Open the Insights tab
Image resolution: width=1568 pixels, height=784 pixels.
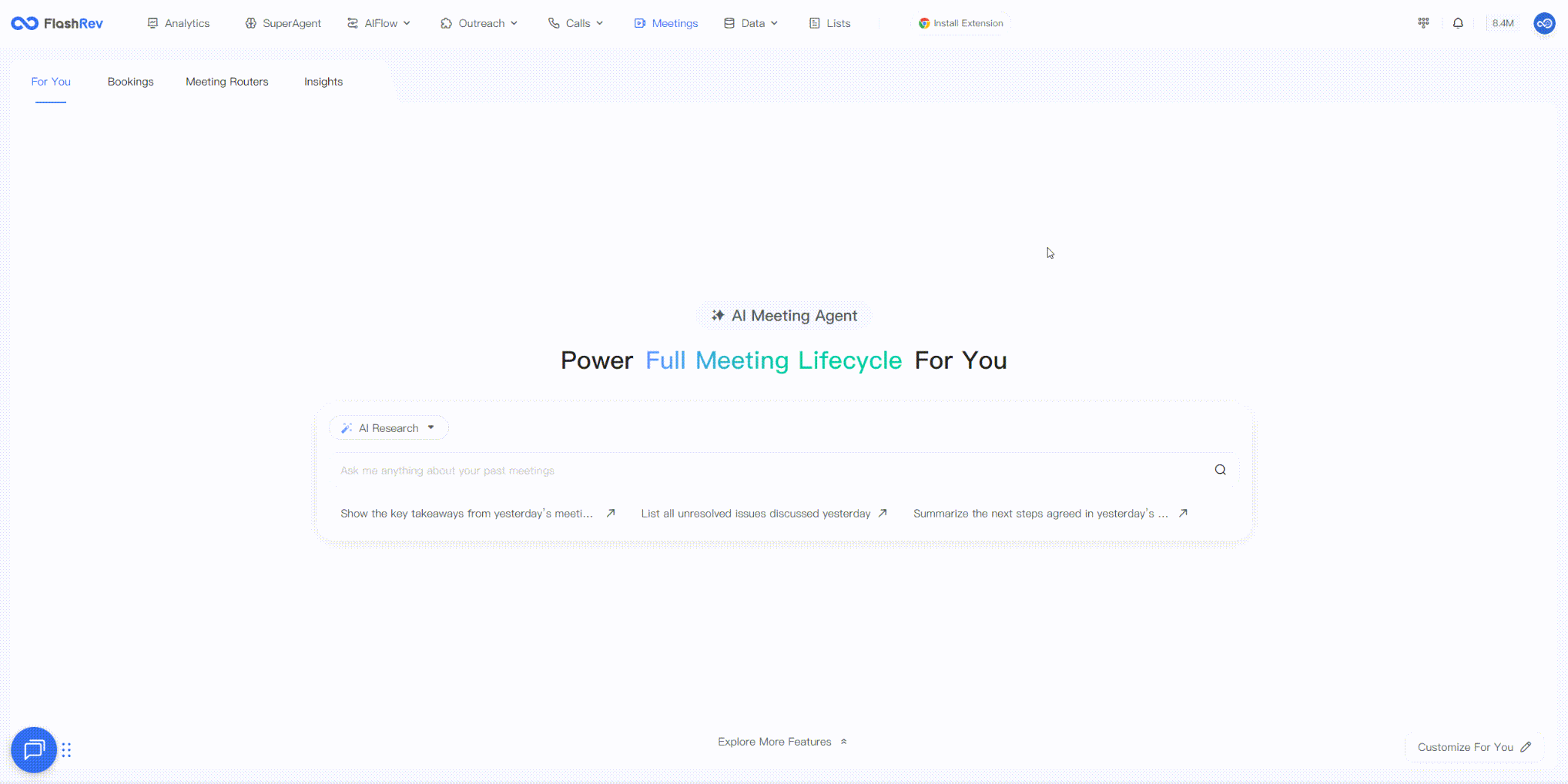pos(323,82)
